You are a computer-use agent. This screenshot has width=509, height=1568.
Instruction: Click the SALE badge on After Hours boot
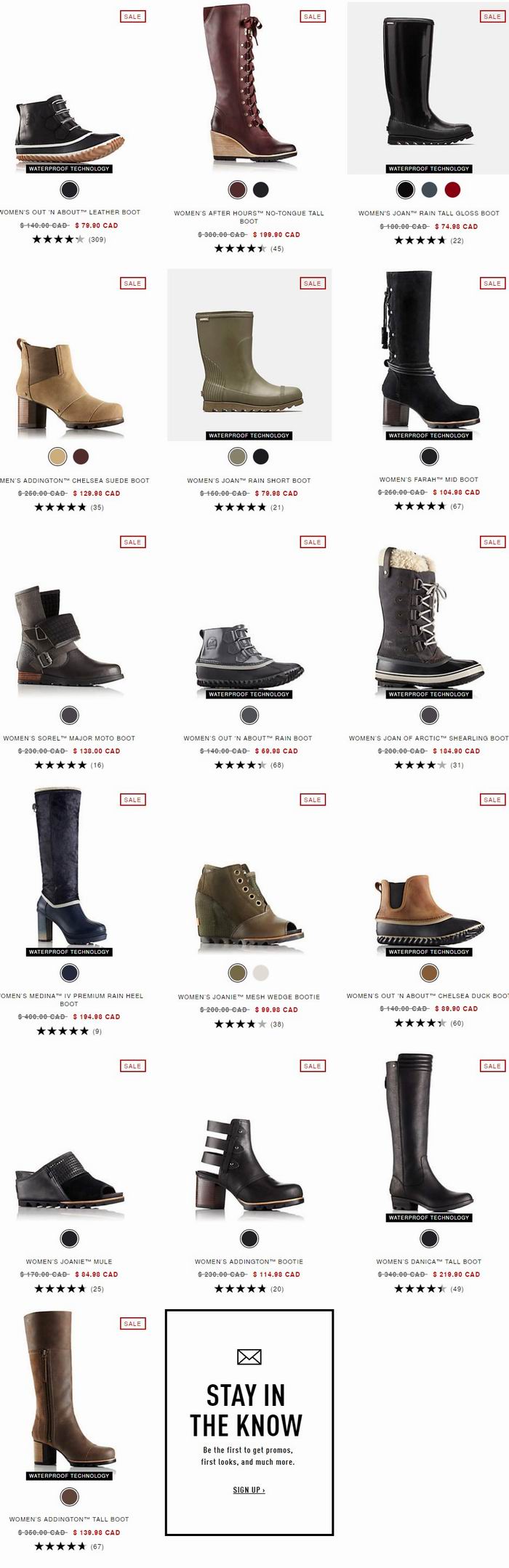click(313, 16)
